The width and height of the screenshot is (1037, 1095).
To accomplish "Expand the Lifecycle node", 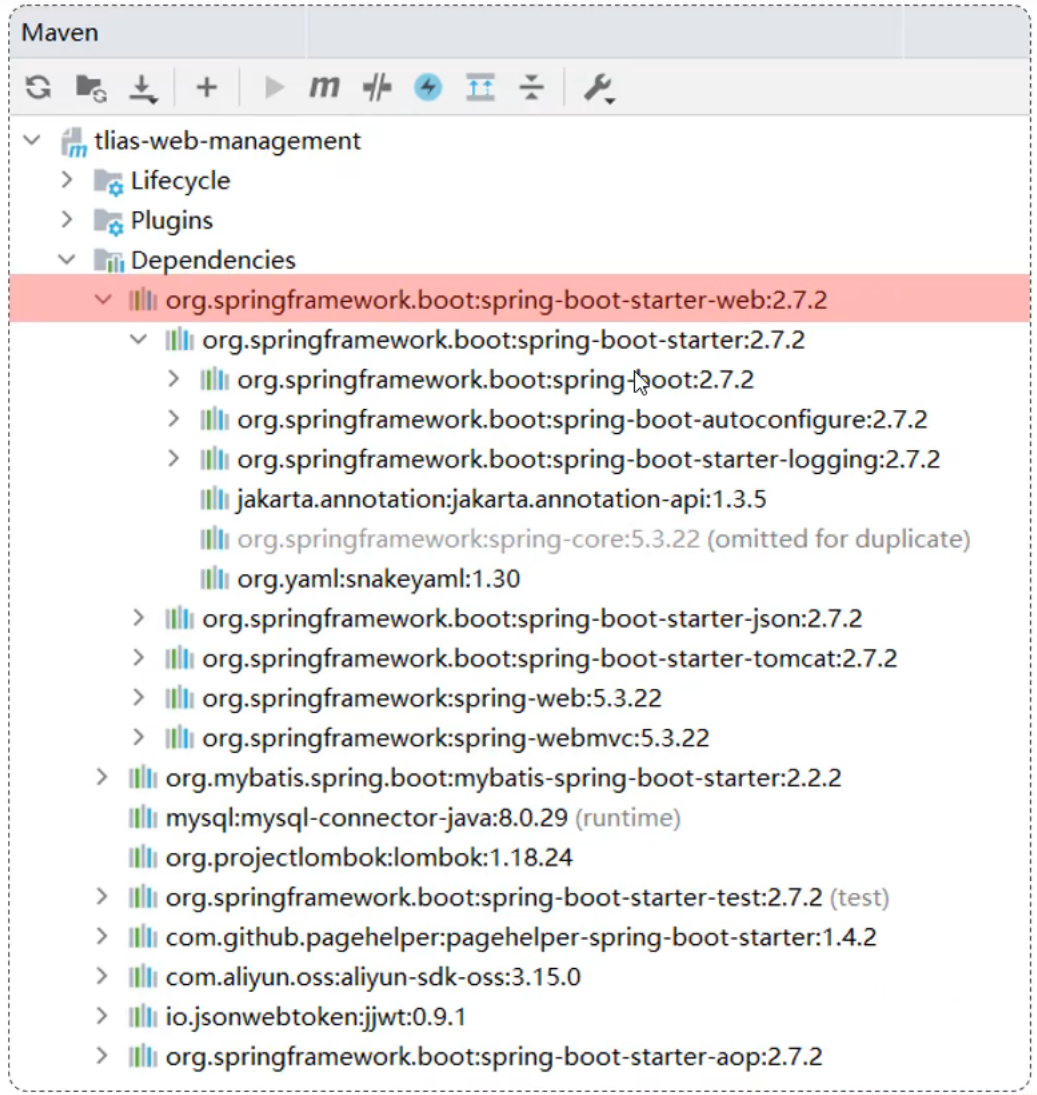I will tap(67, 180).
